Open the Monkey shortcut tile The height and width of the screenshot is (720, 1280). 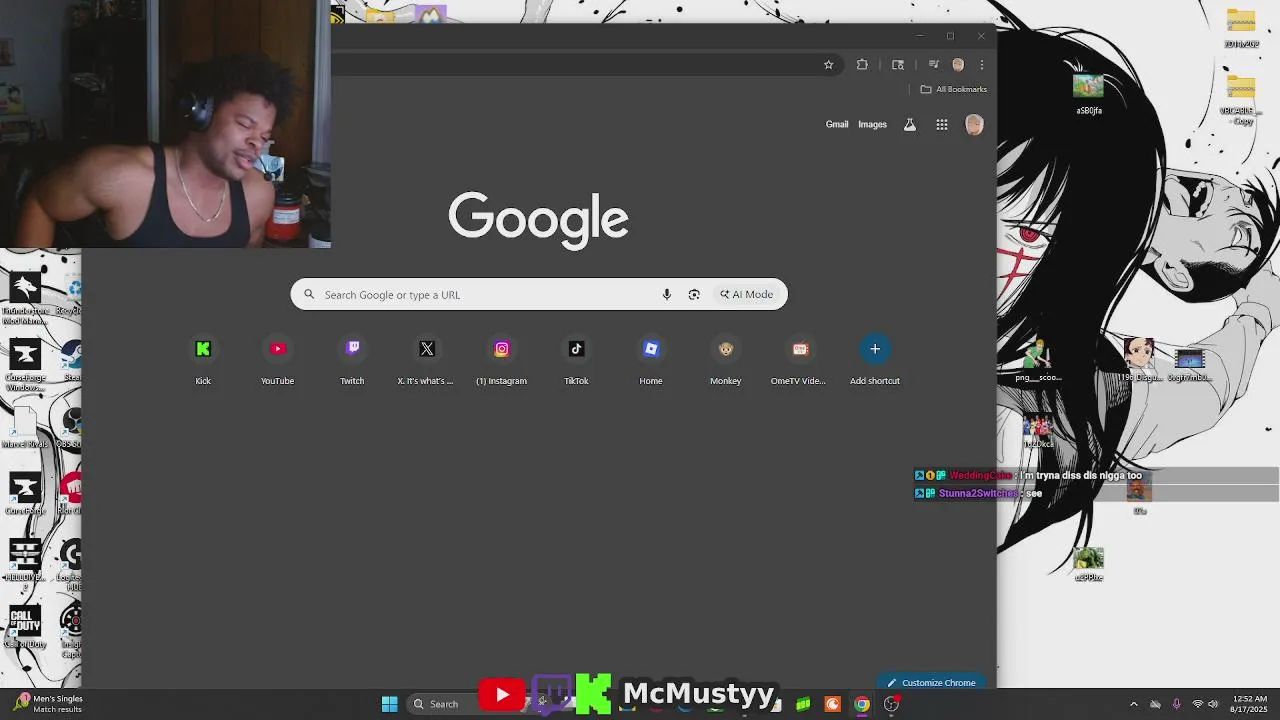coord(725,360)
